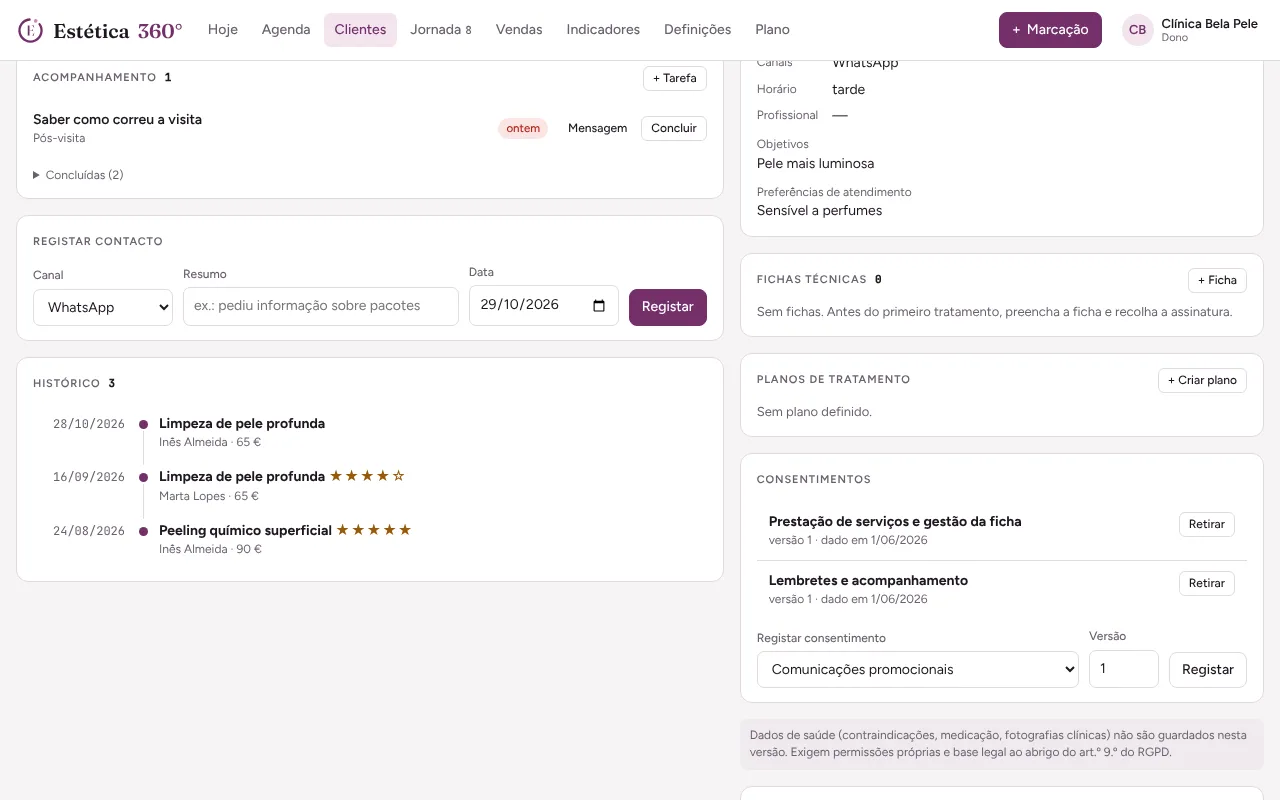The height and width of the screenshot is (800, 1280).
Task: Go to the Definições tab
Action: click(x=698, y=30)
